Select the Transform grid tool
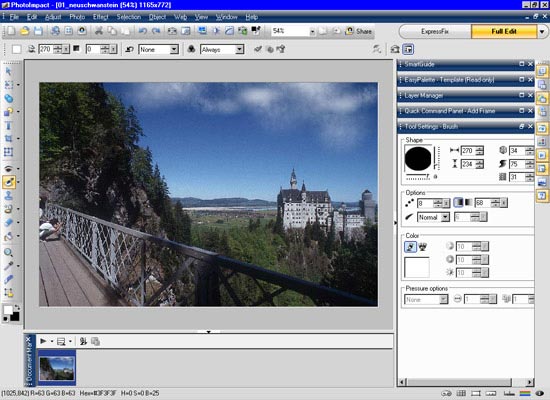This screenshot has height=400, width=550. point(8,152)
